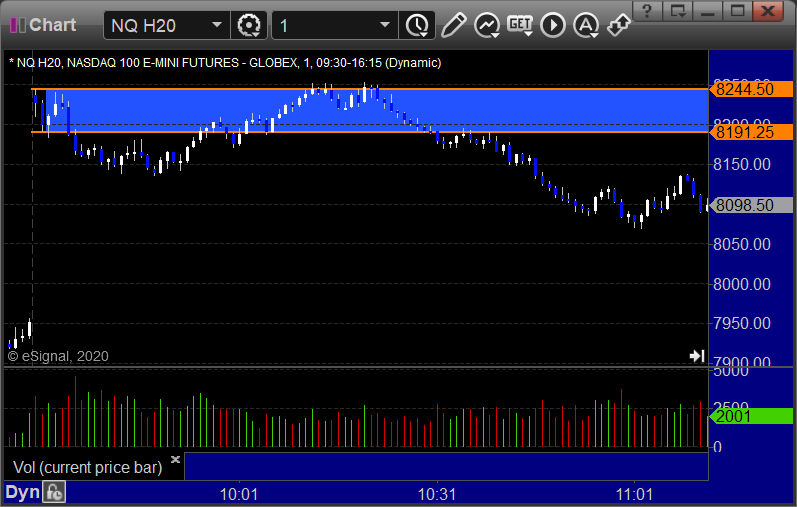Click the 8244.50 orange price label
Image resolution: width=797 pixels, height=507 pixels.
coord(751,89)
